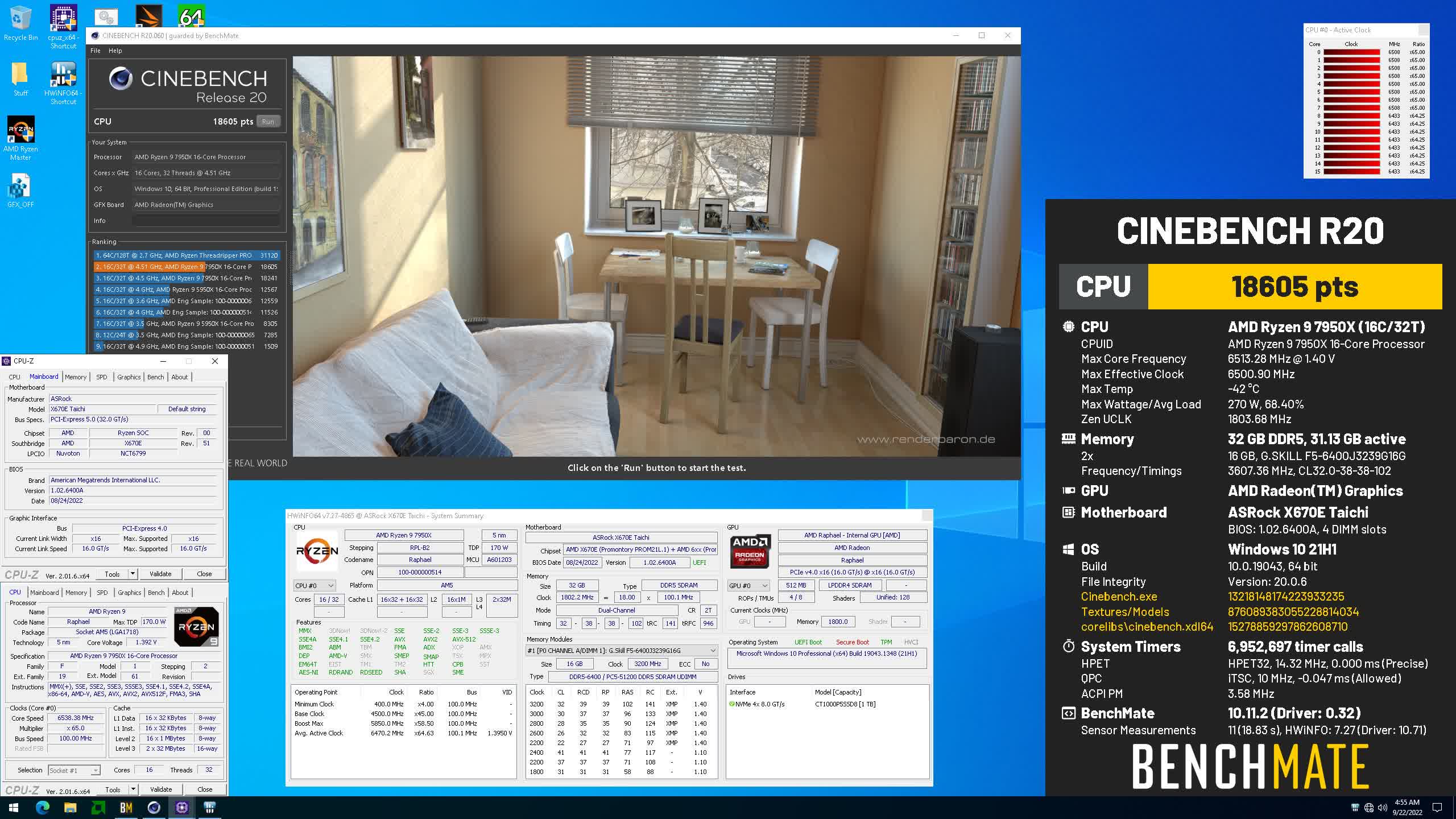Screen dimensions: 1456x819
Task: Select Mainboard tab in lower CPU-Z window
Action: 44,593
